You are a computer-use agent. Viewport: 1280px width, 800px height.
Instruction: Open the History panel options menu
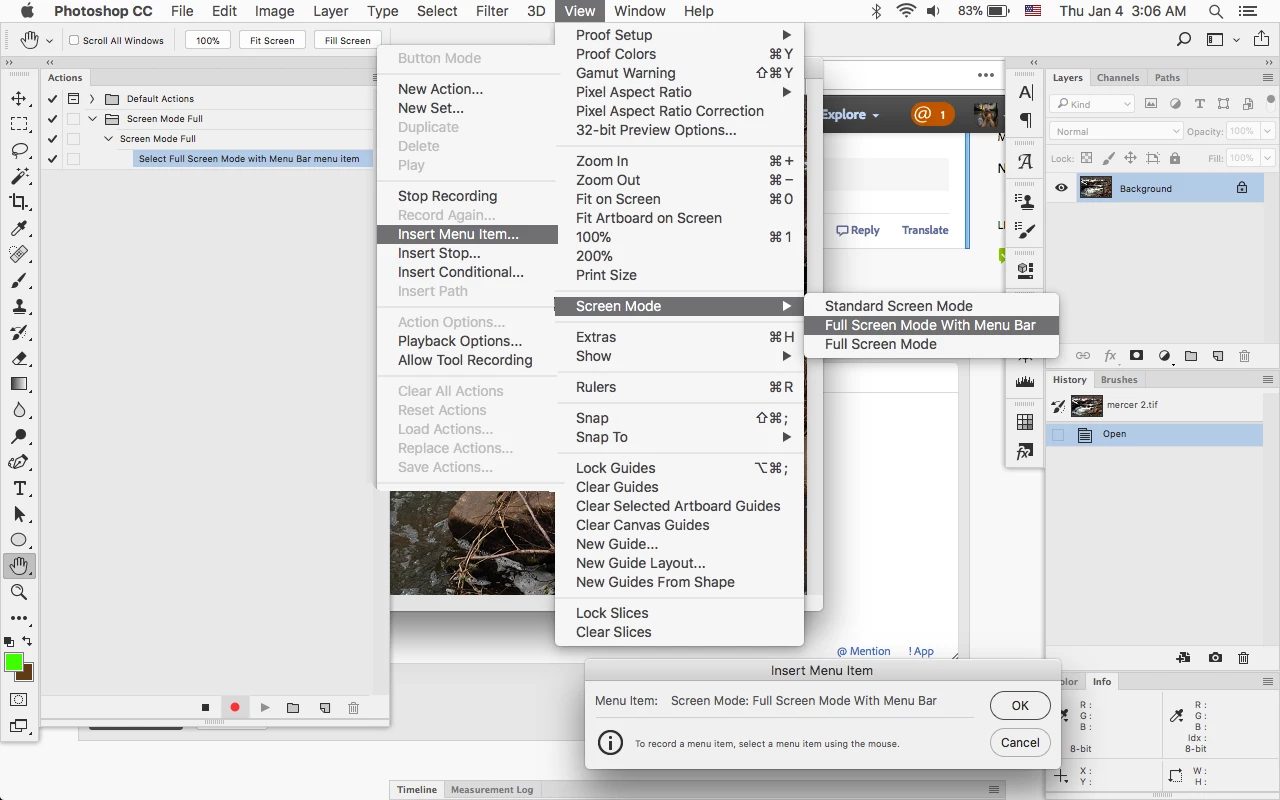point(1268,379)
